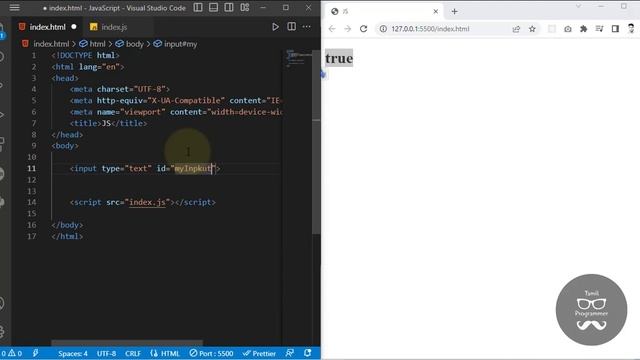
Task: Switch to the index.html editor tab
Action: click(x=47, y=27)
